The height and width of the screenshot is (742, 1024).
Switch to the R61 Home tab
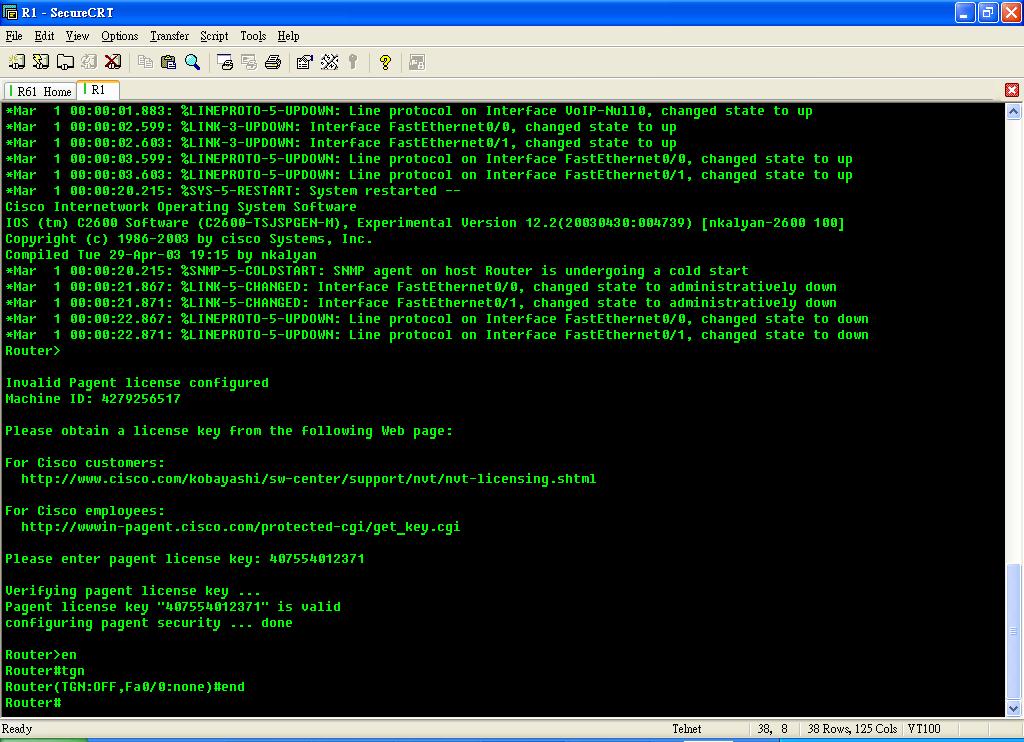tap(40, 91)
